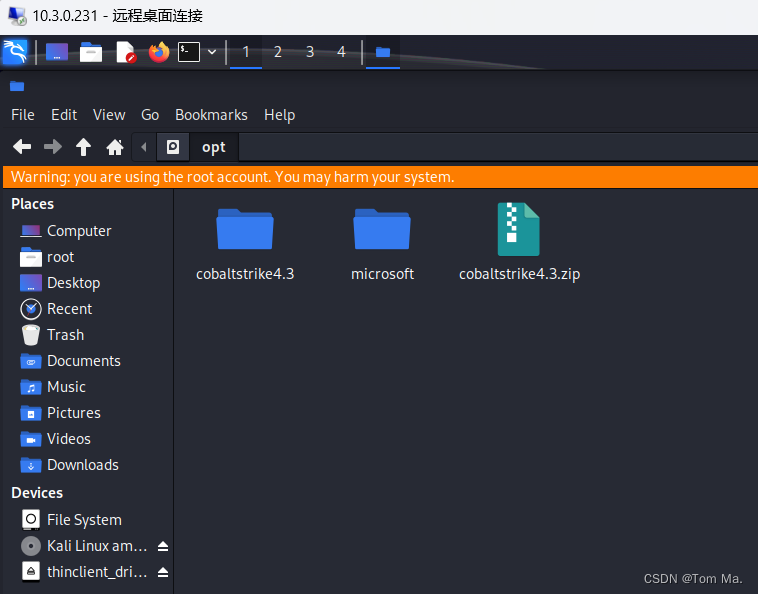Click the show desktop panel icon

57,52
